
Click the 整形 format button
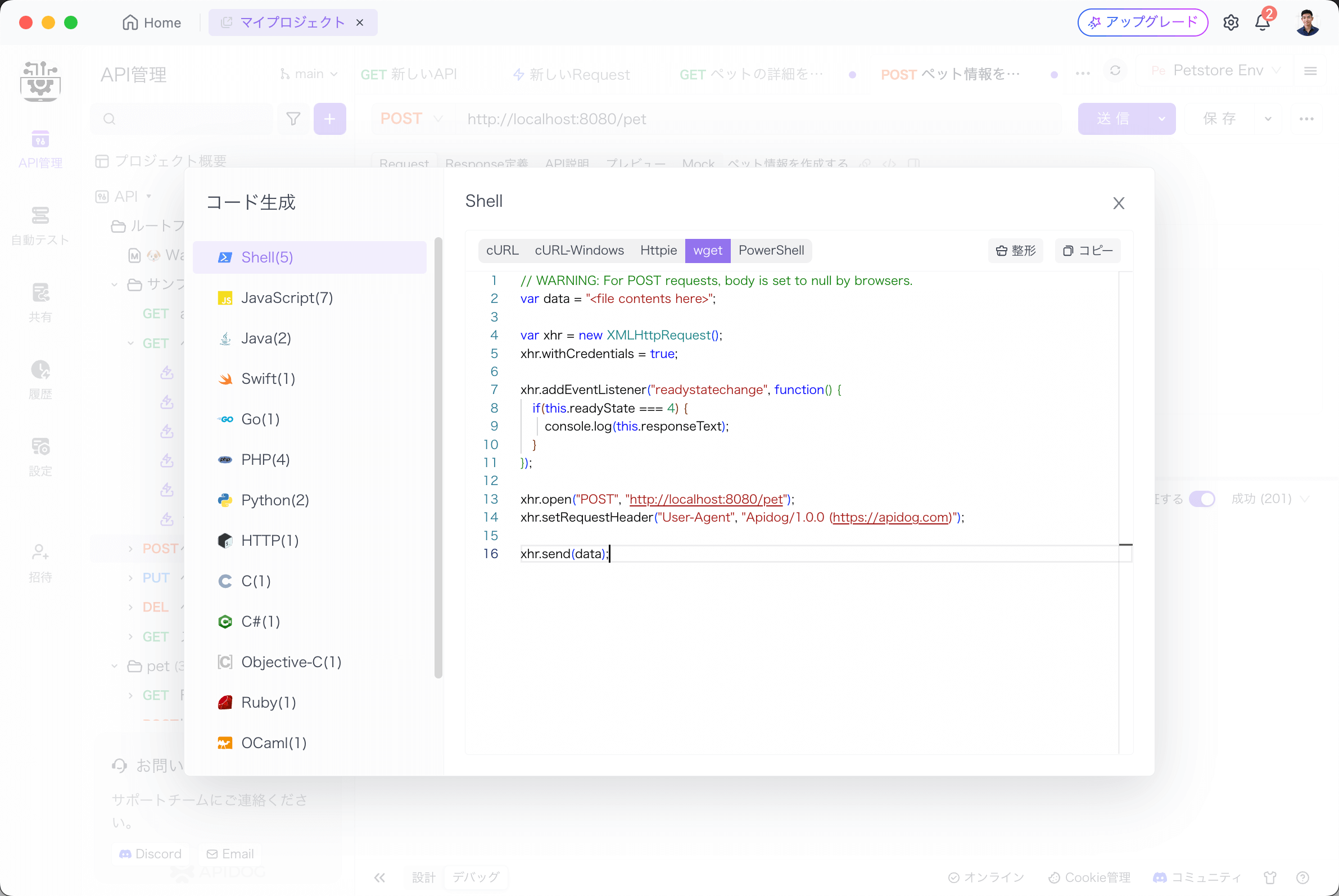click(x=1016, y=251)
